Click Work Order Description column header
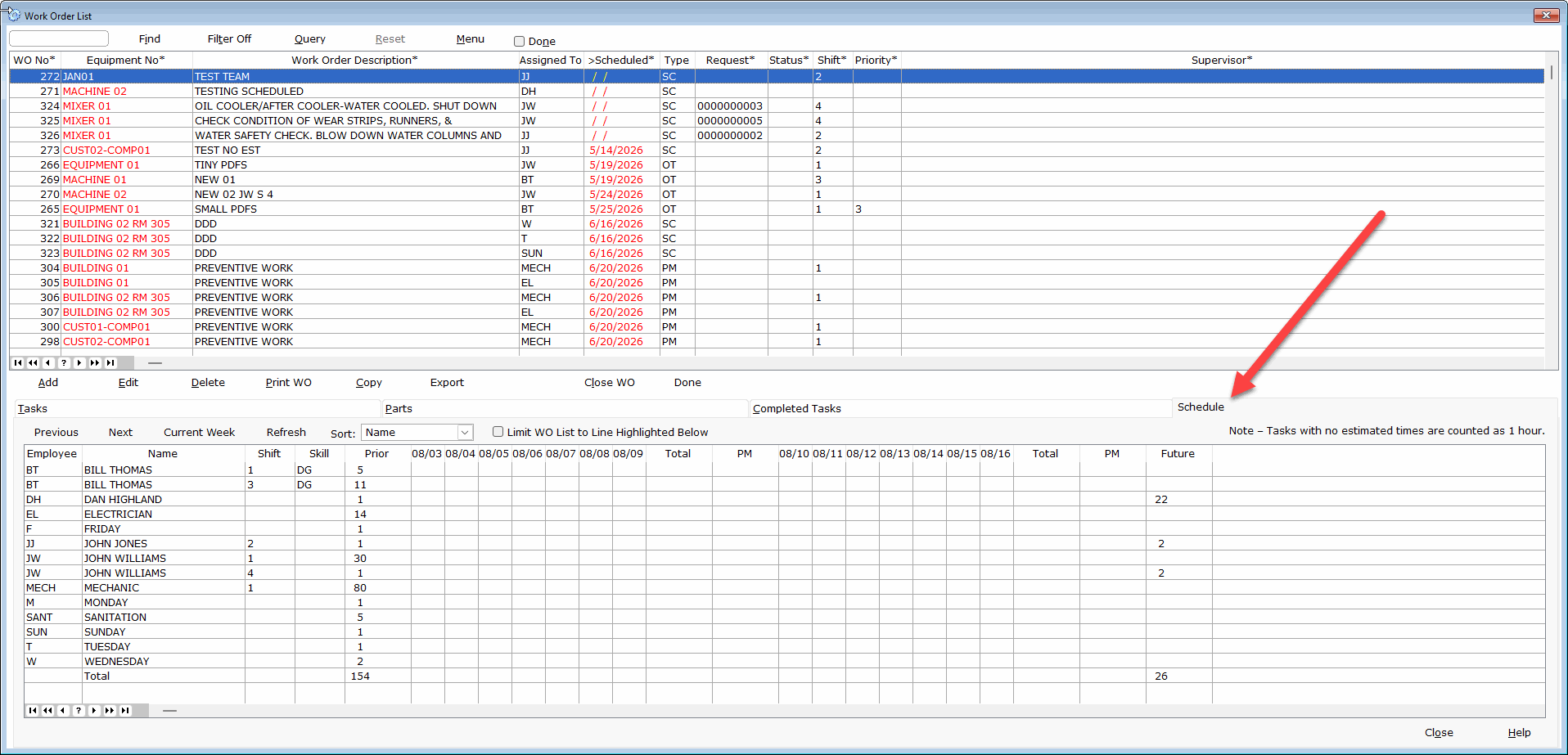The height and width of the screenshot is (755, 1568). [x=354, y=60]
